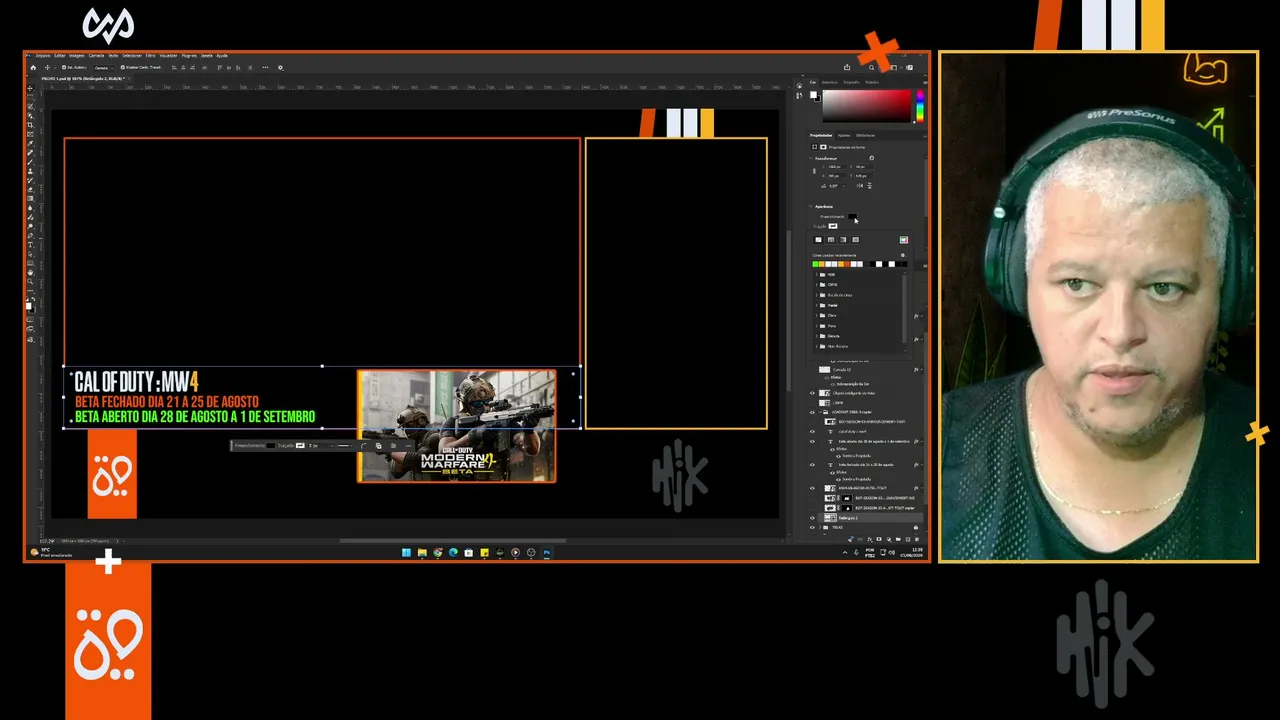Screen dimensions: 1280x720
Task: Toggle the width-height constrain link
Action: pyautogui.click(x=814, y=171)
